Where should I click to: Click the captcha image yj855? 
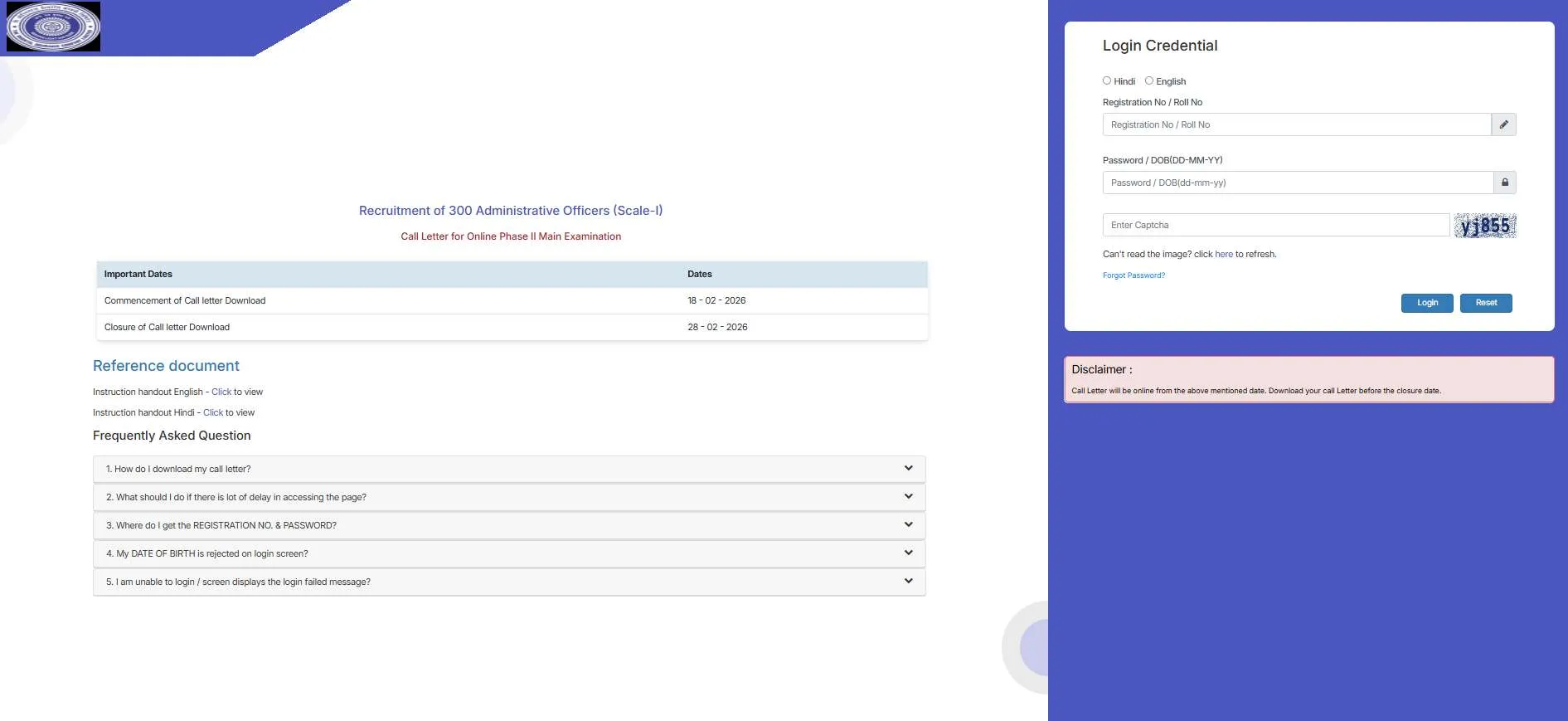[x=1484, y=226]
